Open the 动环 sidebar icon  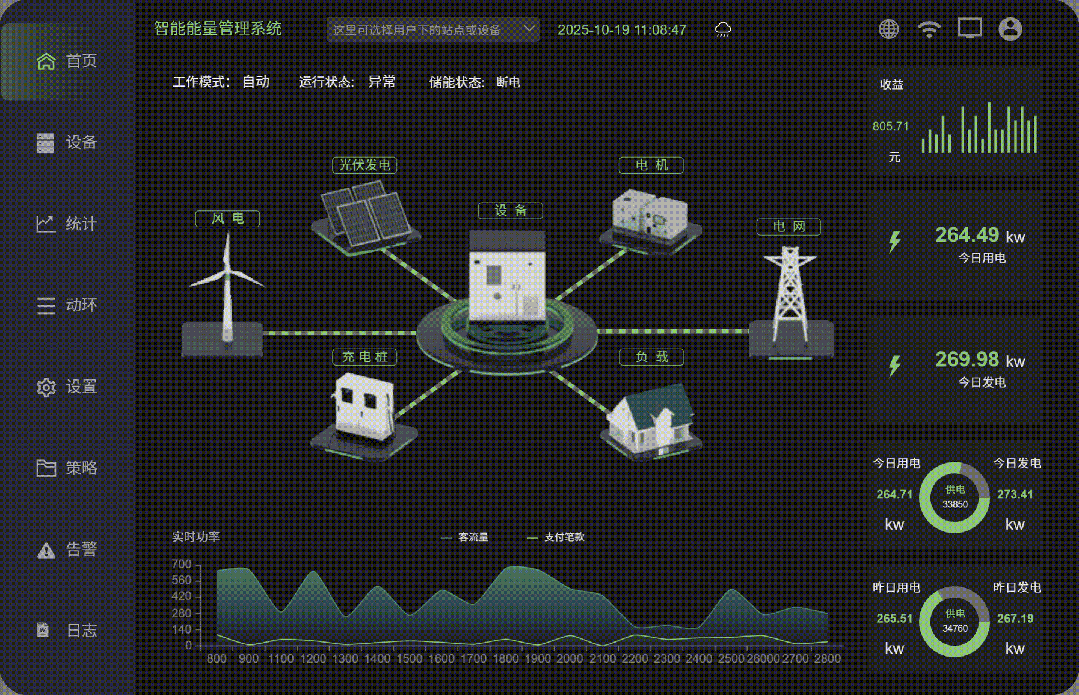[45, 305]
